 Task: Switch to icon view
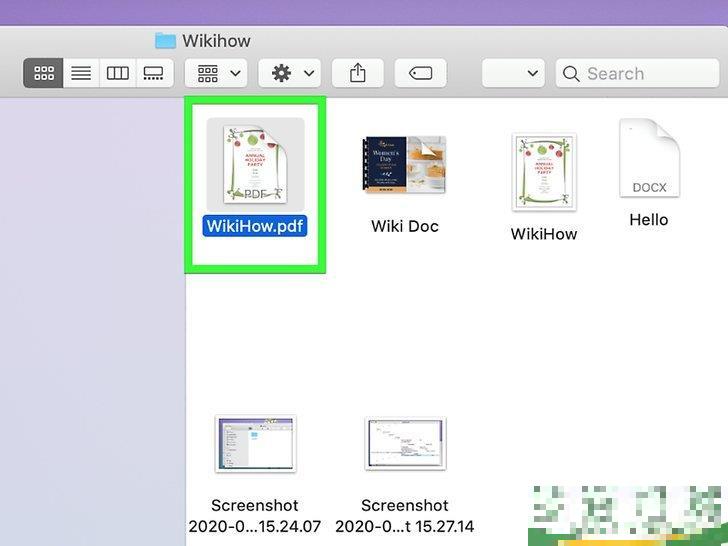[x=44, y=73]
